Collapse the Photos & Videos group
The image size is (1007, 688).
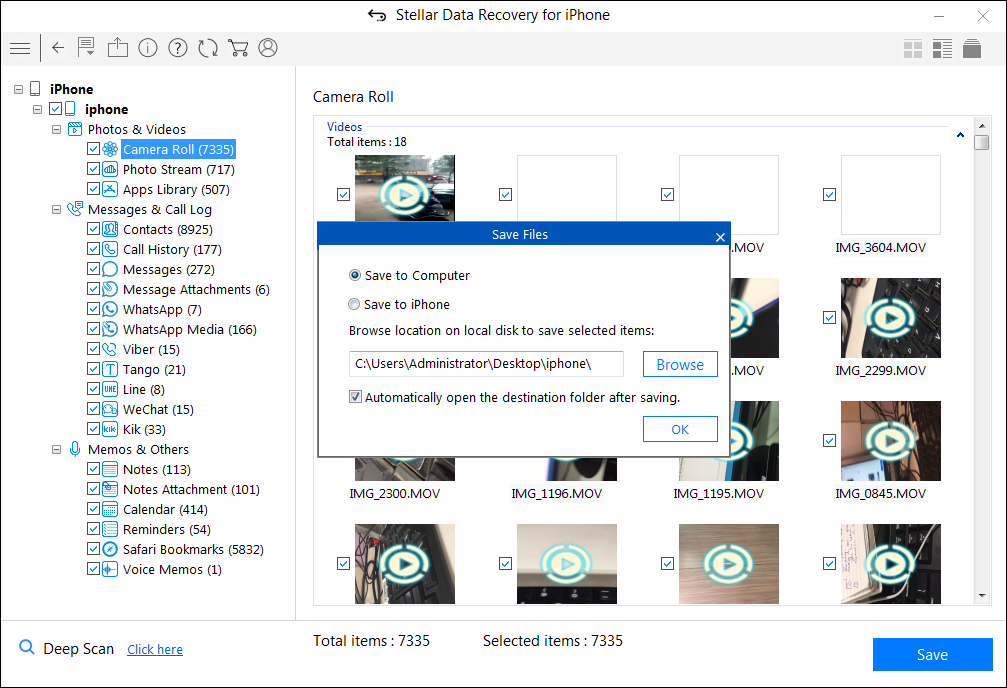tap(57, 130)
